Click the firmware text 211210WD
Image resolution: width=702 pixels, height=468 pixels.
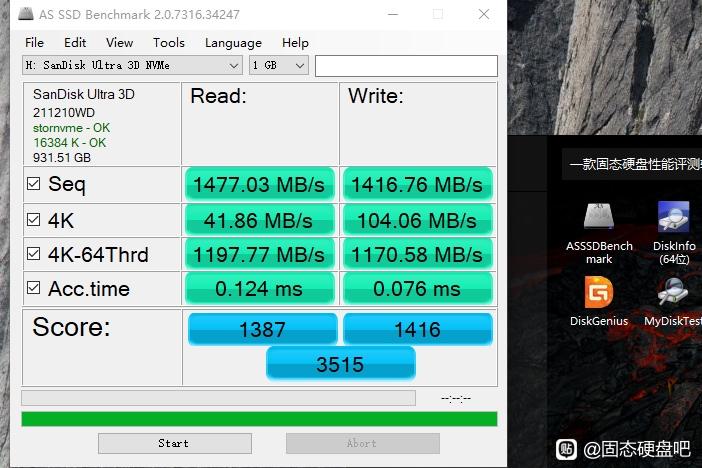pyautogui.click(x=64, y=112)
